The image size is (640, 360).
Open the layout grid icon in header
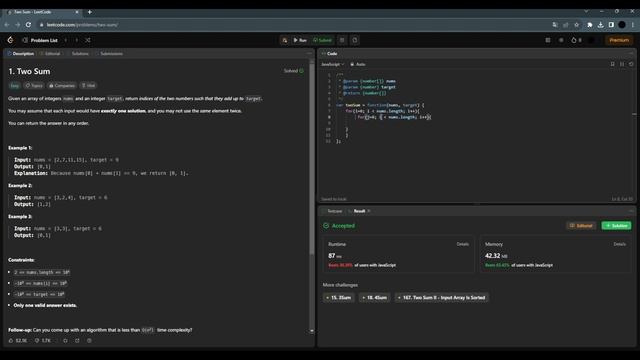pos(548,40)
